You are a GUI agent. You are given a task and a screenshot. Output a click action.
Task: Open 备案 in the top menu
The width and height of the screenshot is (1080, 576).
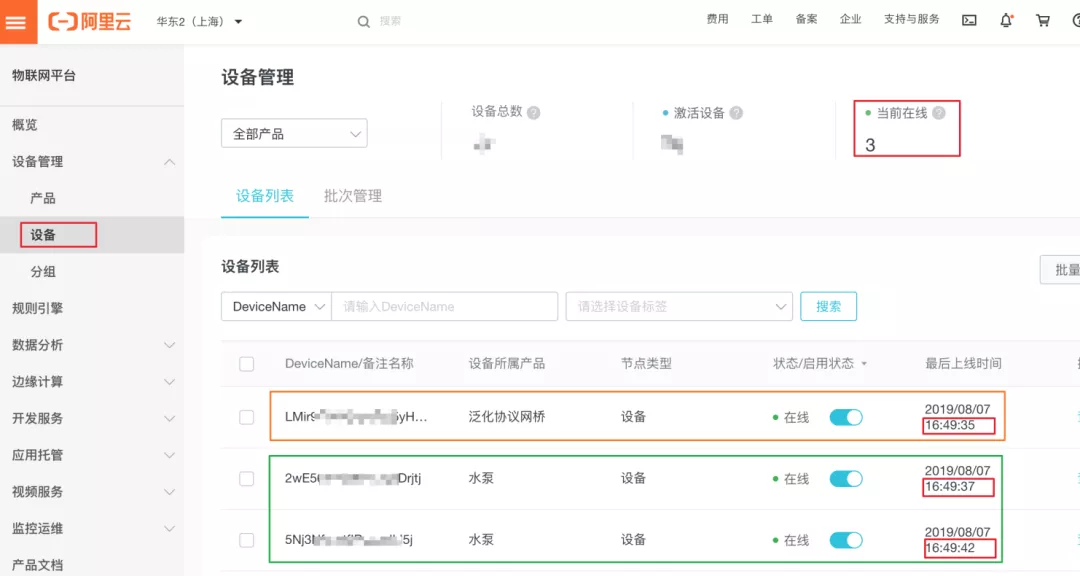pos(806,19)
